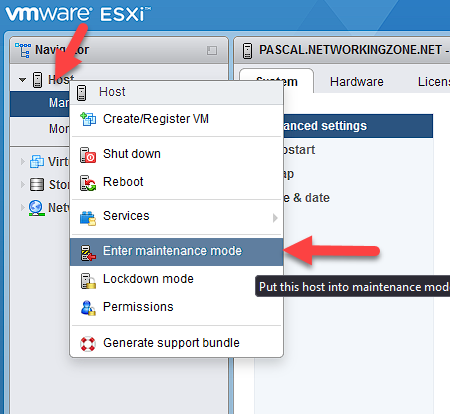Image resolution: width=450 pixels, height=414 pixels.
Task: Click the maintenance mode icon
Action: point(88,252)
